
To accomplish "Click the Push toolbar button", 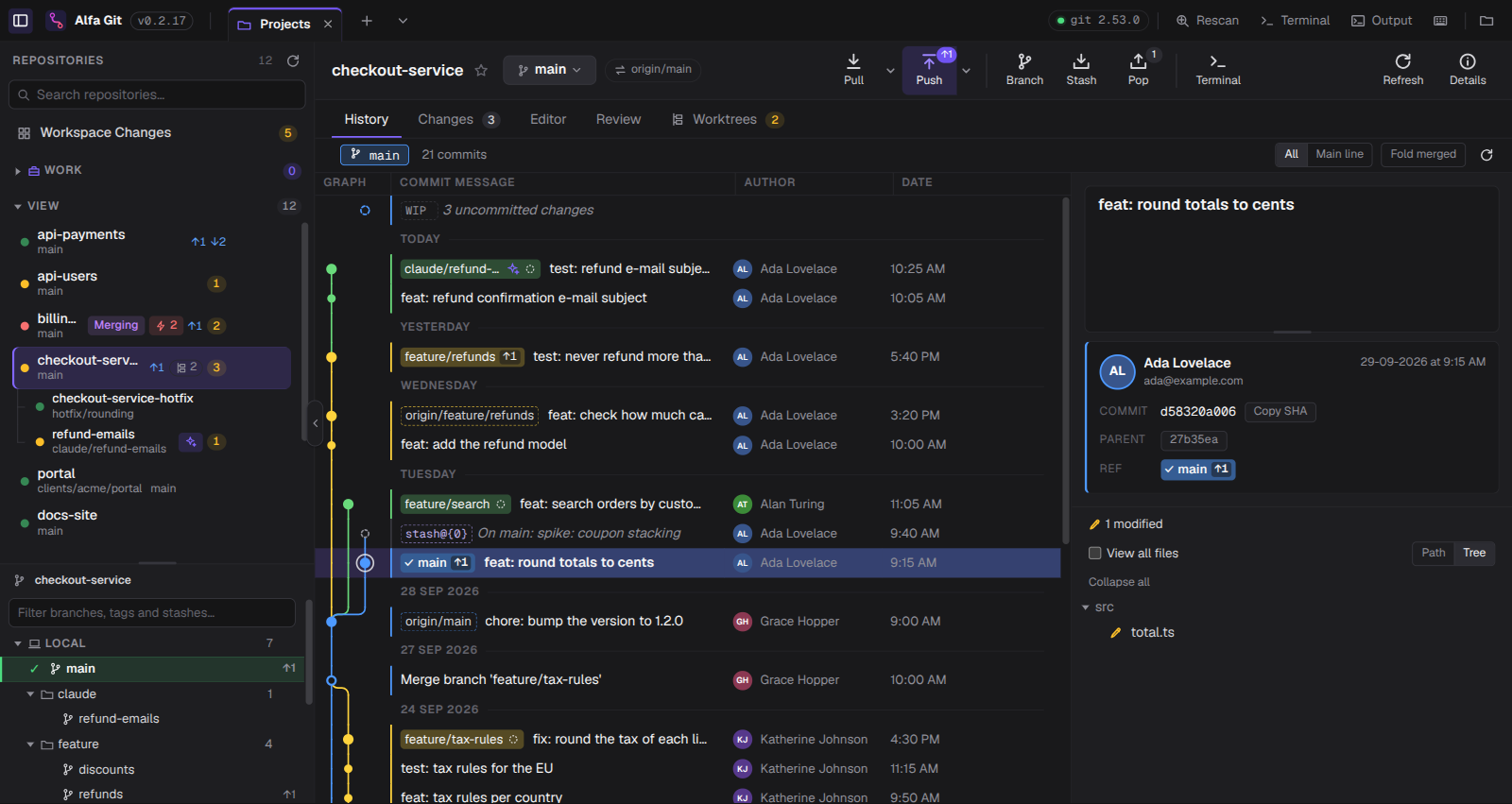I will tap(929, 70).
